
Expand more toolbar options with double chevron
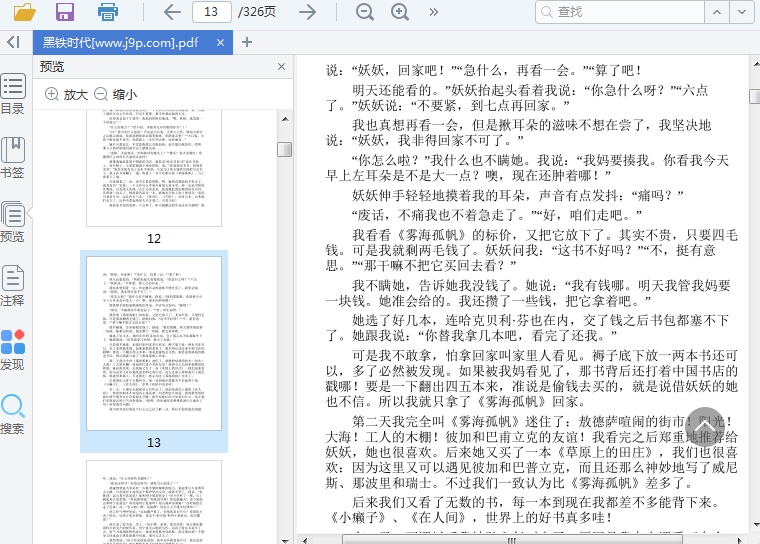click(x=433, y=12)
